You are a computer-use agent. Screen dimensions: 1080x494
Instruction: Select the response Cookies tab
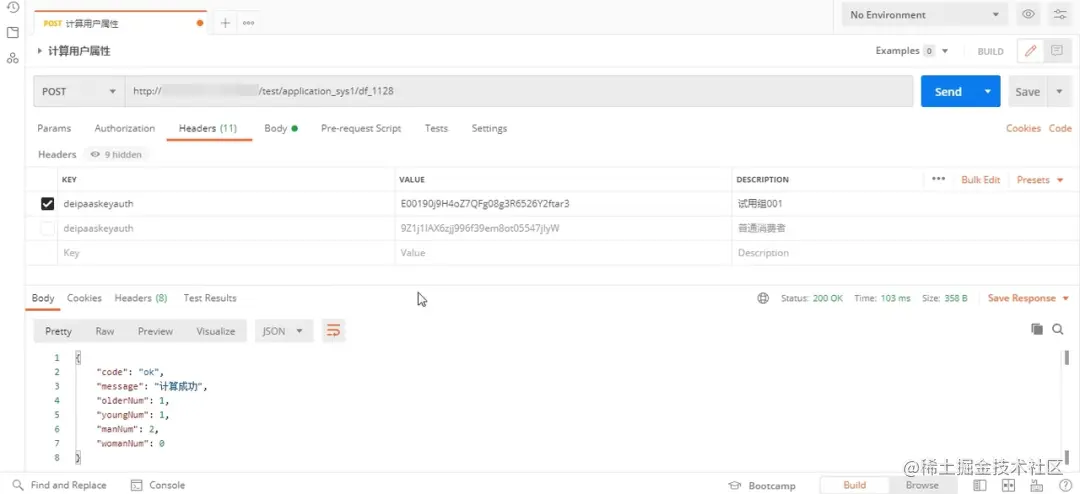pyautogui.click(x=84, y=298)
